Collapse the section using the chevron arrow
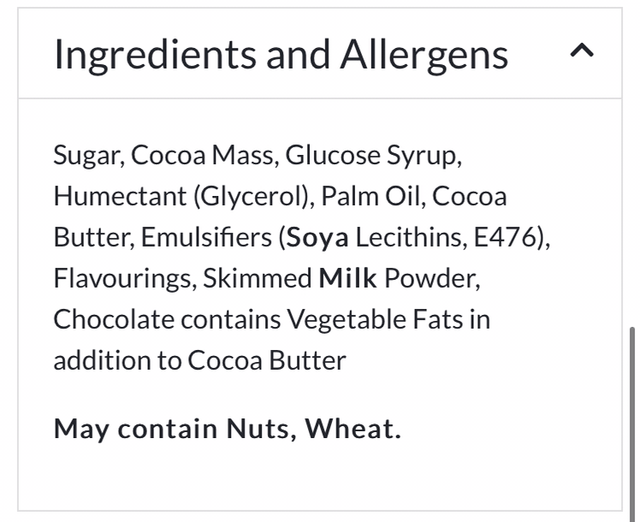 coord(581,52)
